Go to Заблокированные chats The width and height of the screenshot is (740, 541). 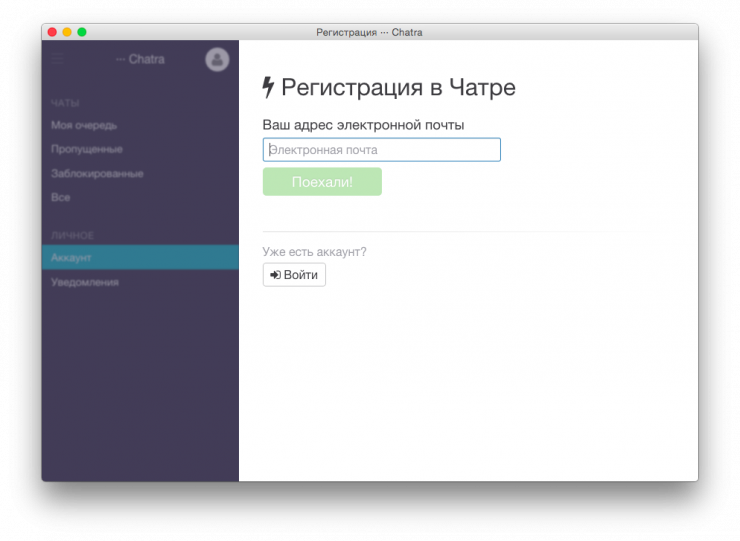coord(97,174)
